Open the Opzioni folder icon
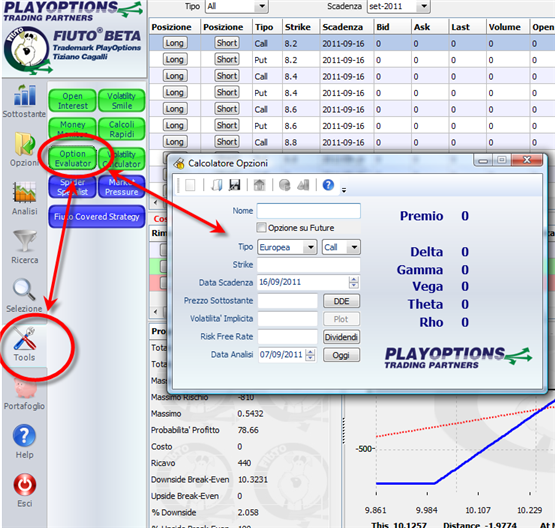Viewport: 555px width, 528px height. pyautogui.click(x=24, y=143)
